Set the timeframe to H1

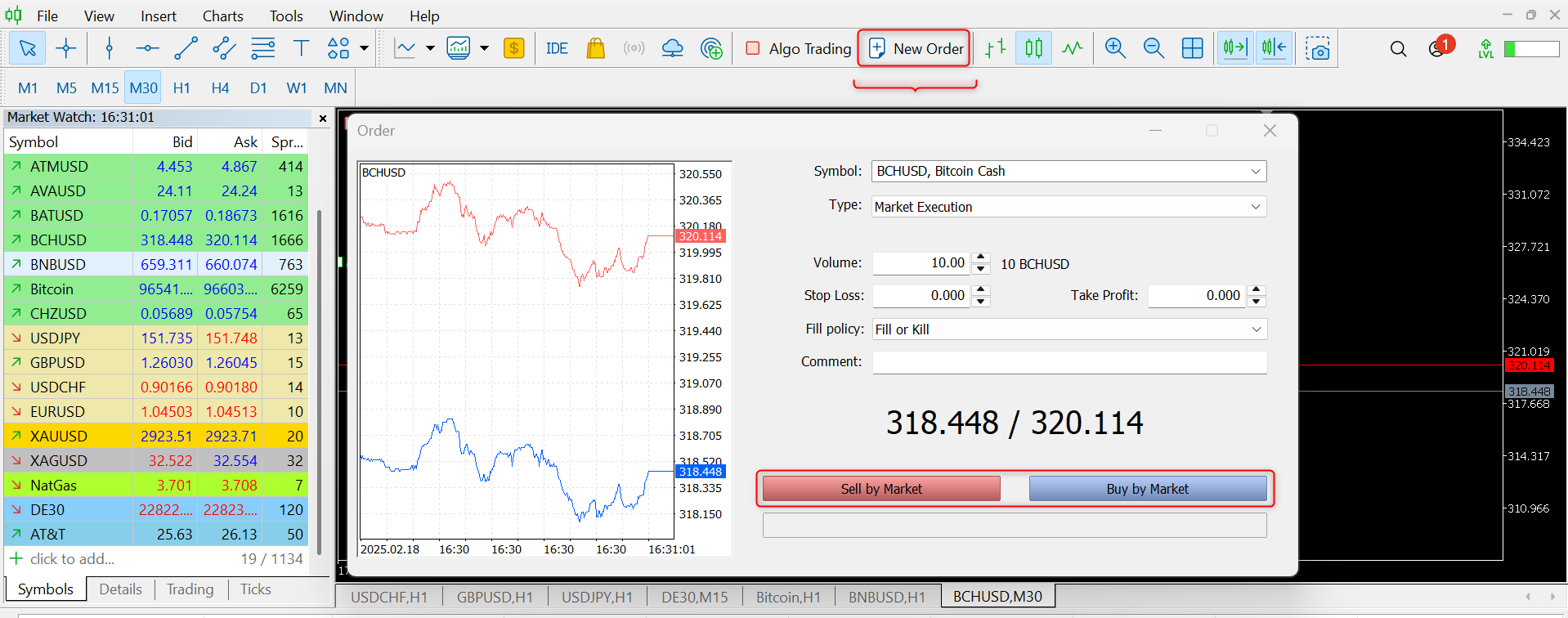pos(181,87)
